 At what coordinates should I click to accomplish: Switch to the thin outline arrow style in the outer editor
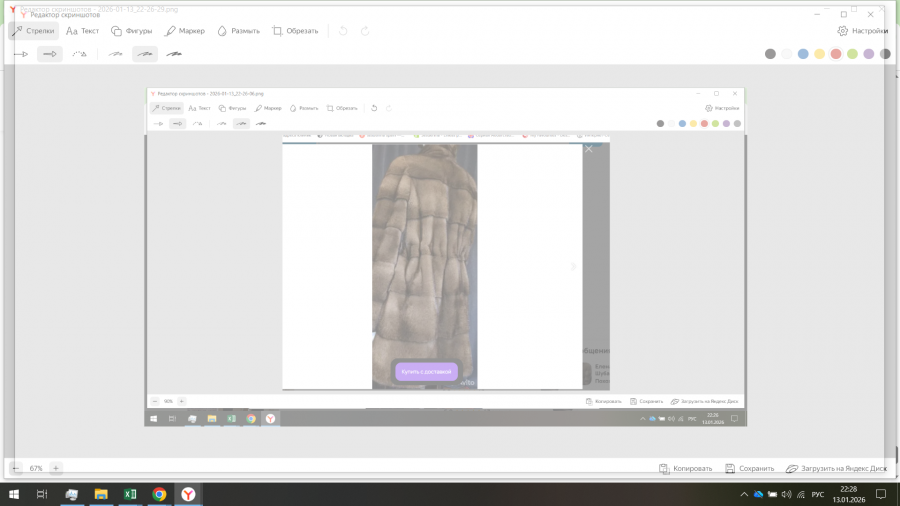[x=20, y=54]
